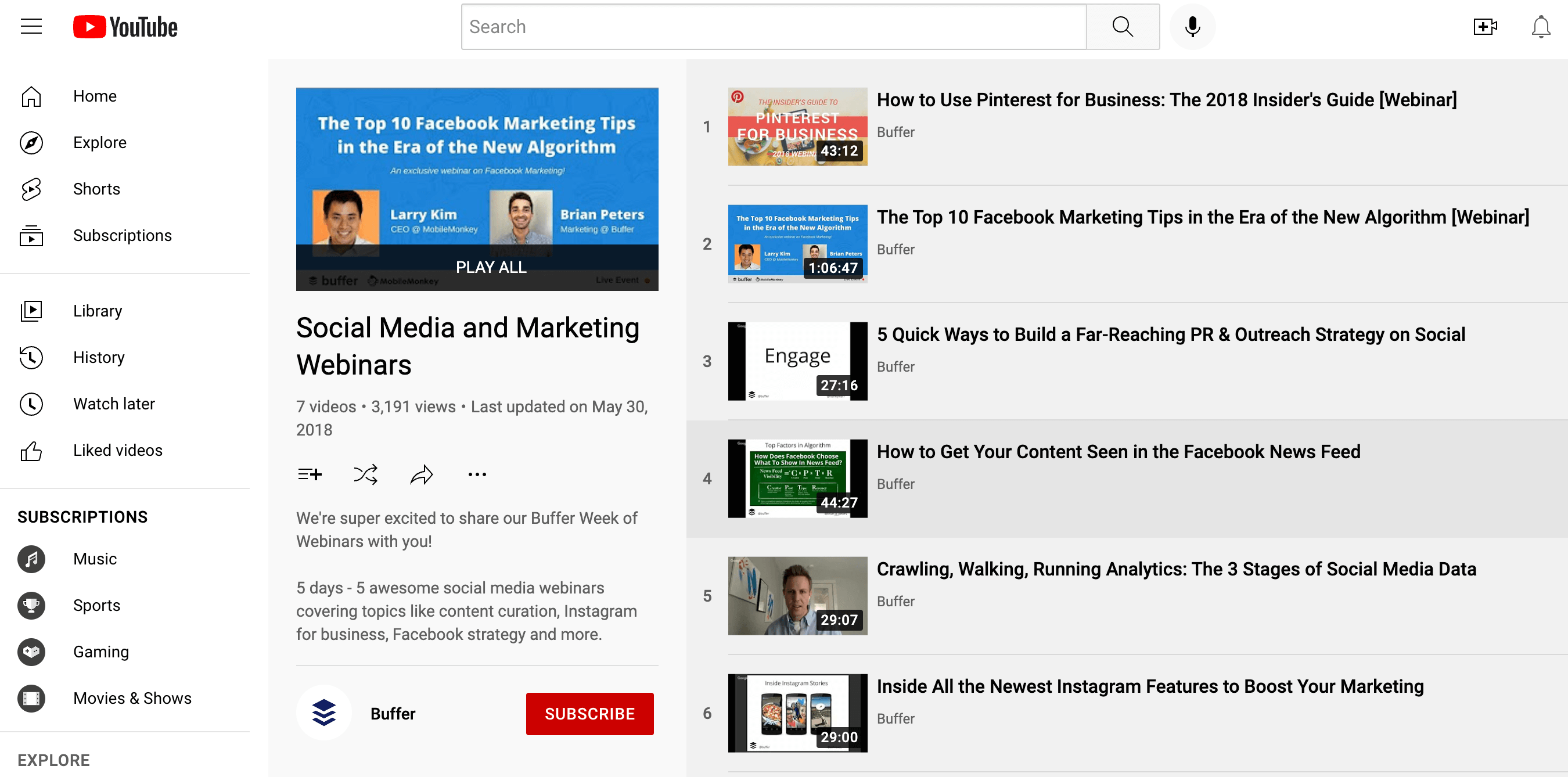1568x777 pixels.
Task: Open the Facebook Marketing Tips webinar thumbnail
Action: [797, 244]
